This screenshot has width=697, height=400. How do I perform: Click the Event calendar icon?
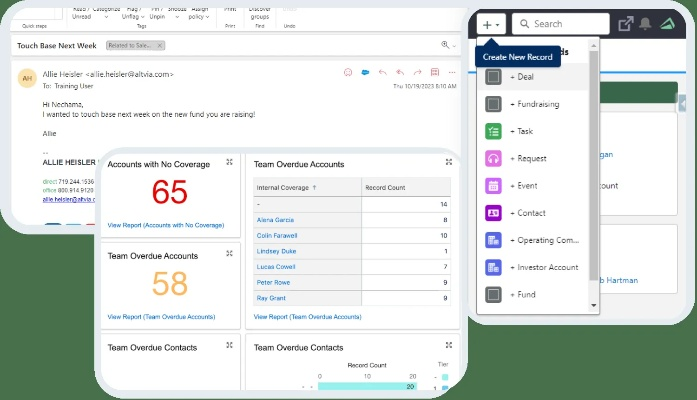(493, 185)
